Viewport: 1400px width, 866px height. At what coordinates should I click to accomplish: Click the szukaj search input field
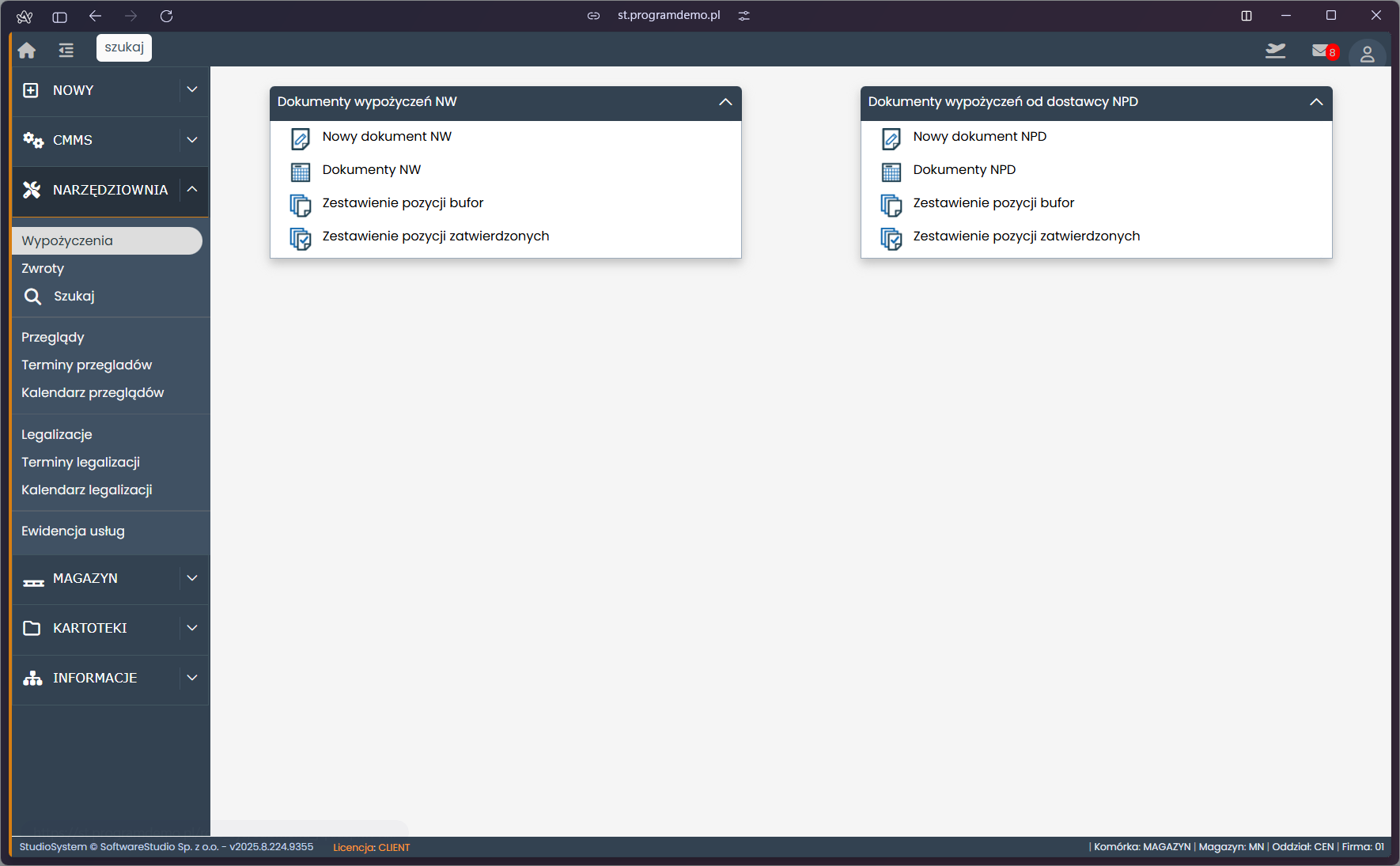(124, 47)
